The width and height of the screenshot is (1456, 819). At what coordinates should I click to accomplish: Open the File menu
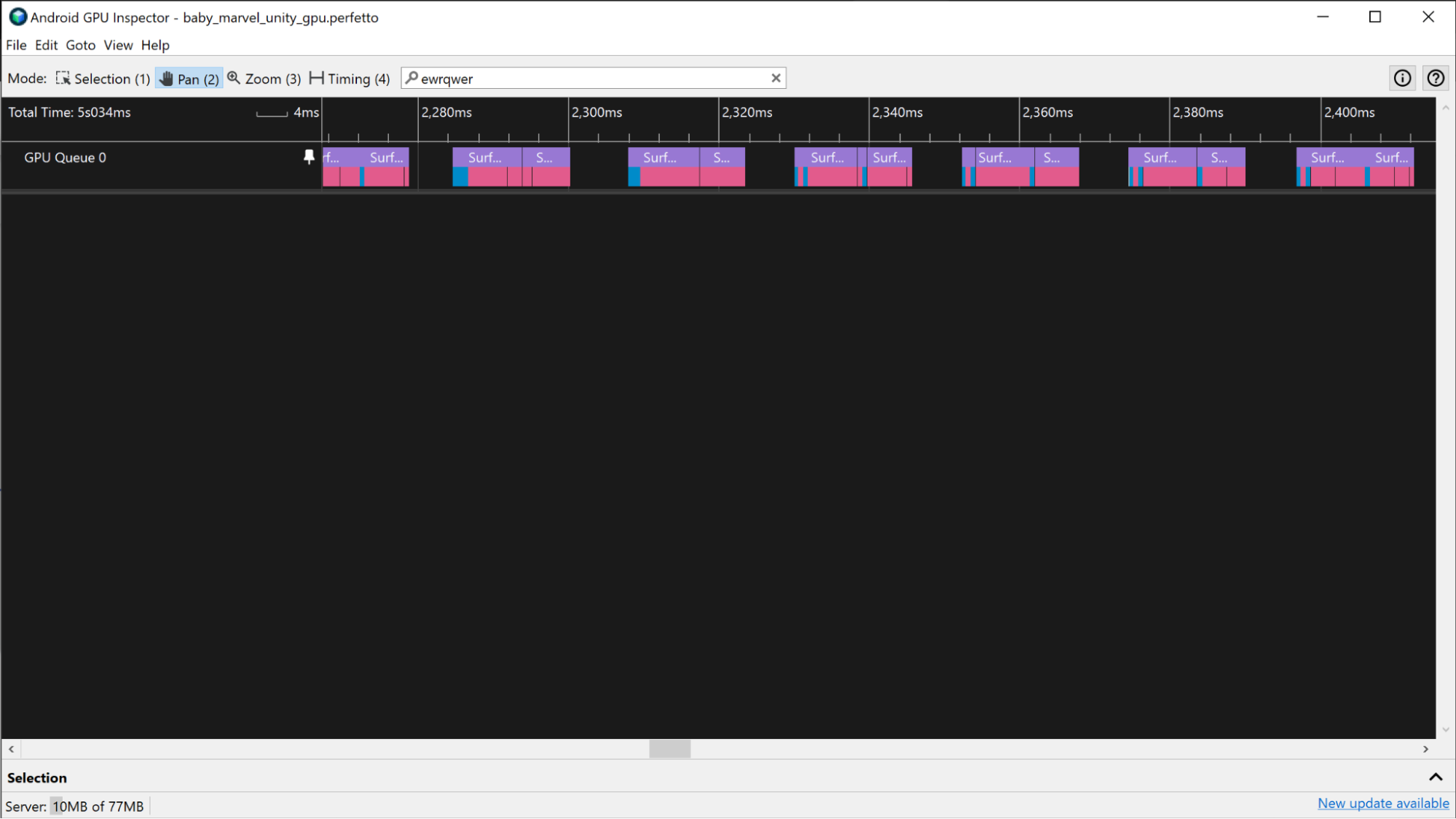[15, 44]
